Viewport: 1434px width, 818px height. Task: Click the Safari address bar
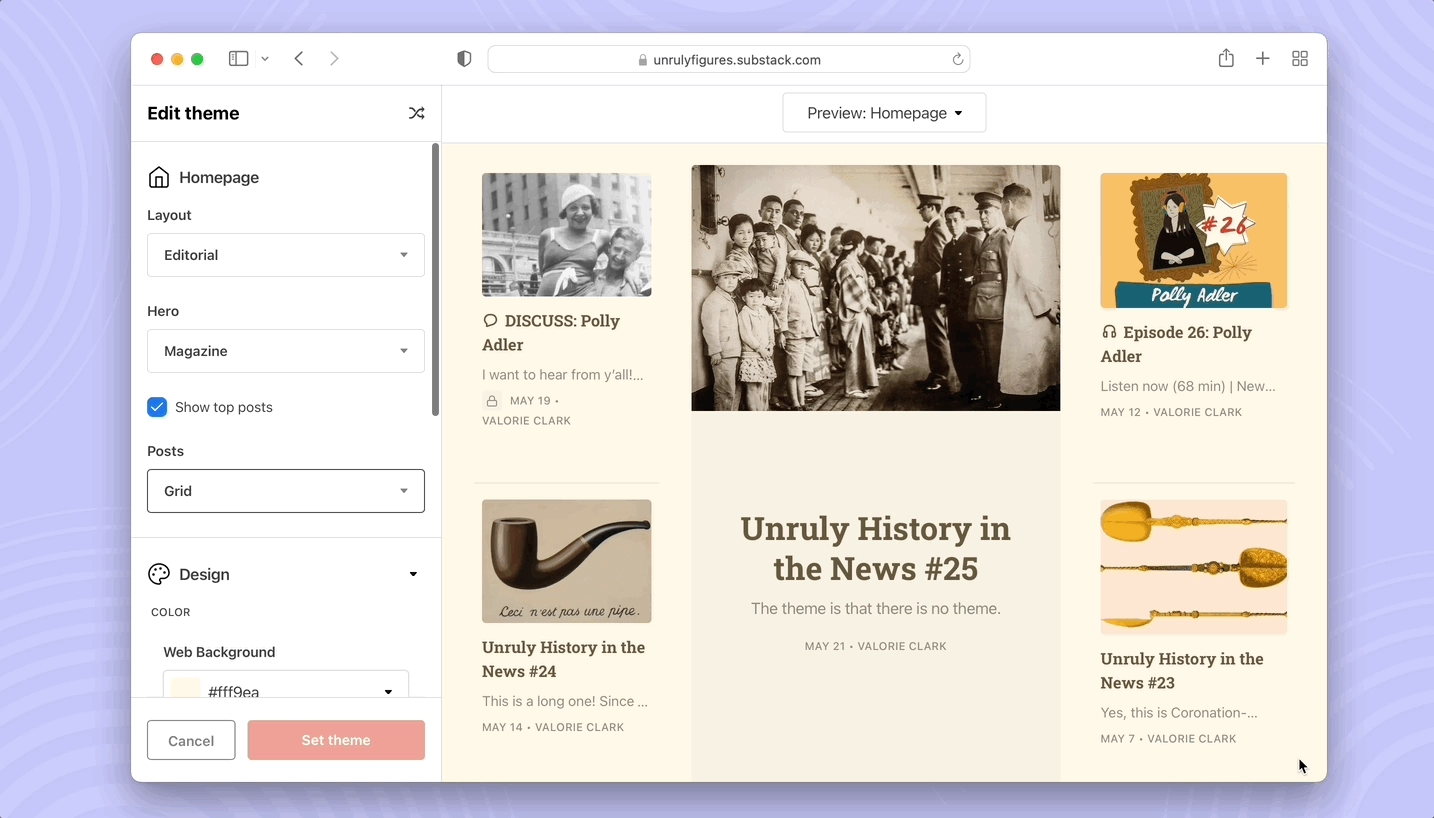[x=729, y=59]
